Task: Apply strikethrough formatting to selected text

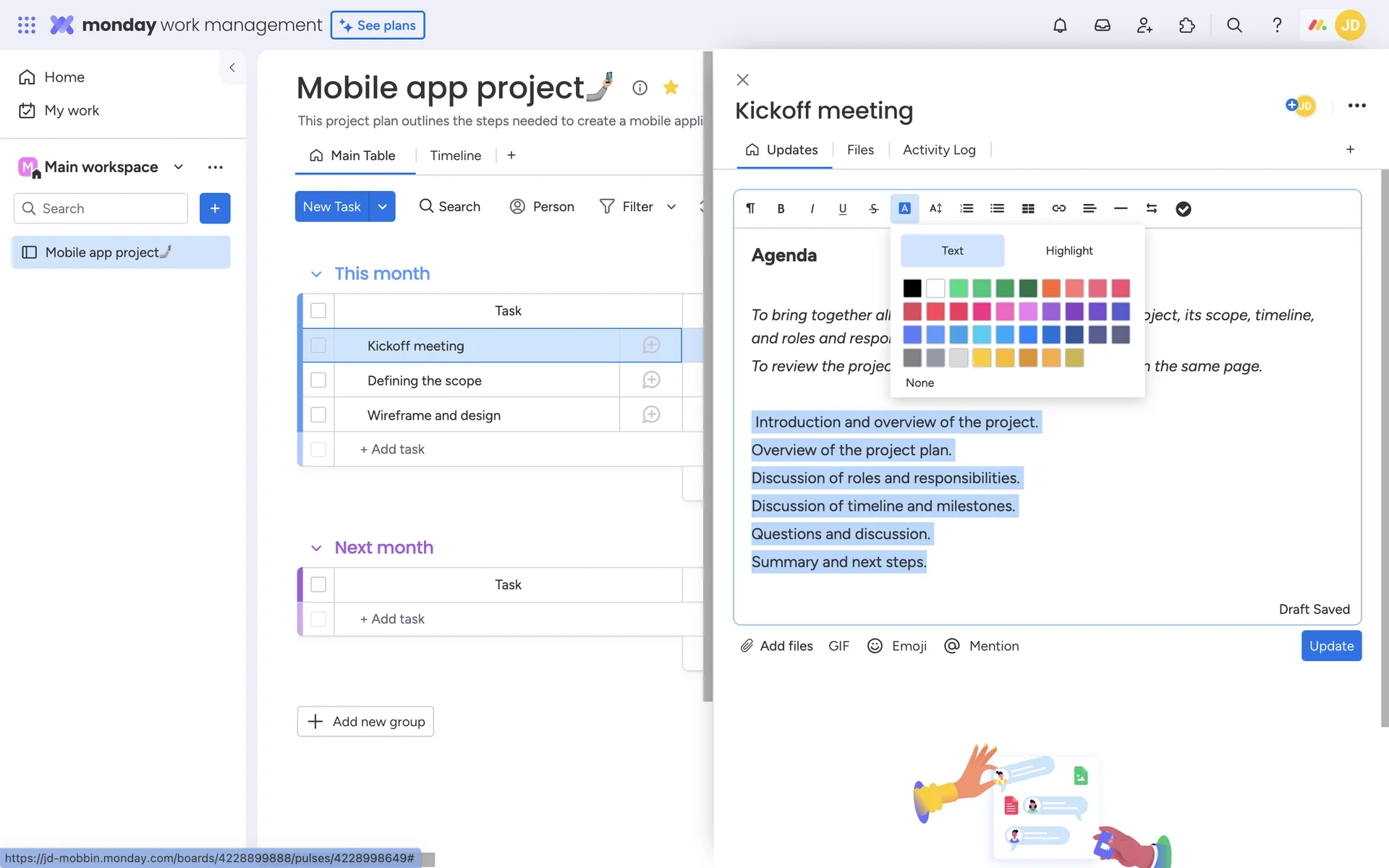Action: 873,208
